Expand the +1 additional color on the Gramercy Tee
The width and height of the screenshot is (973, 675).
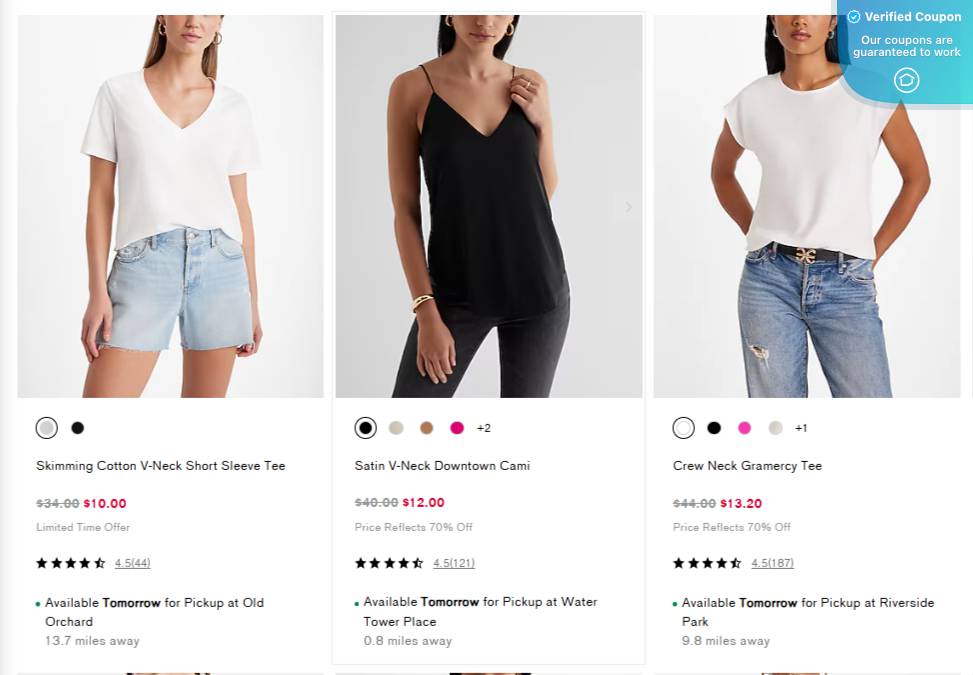[801, 428]
